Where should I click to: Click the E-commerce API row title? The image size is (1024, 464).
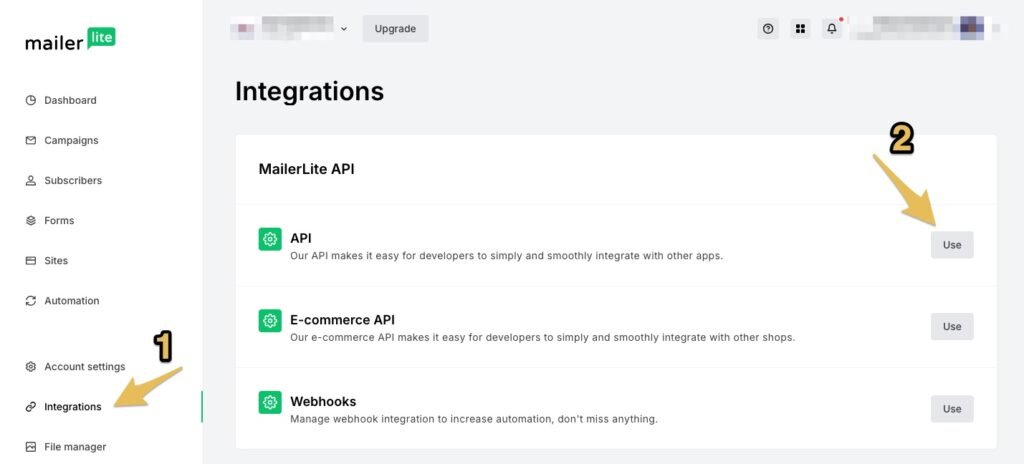tap(342, 320)
